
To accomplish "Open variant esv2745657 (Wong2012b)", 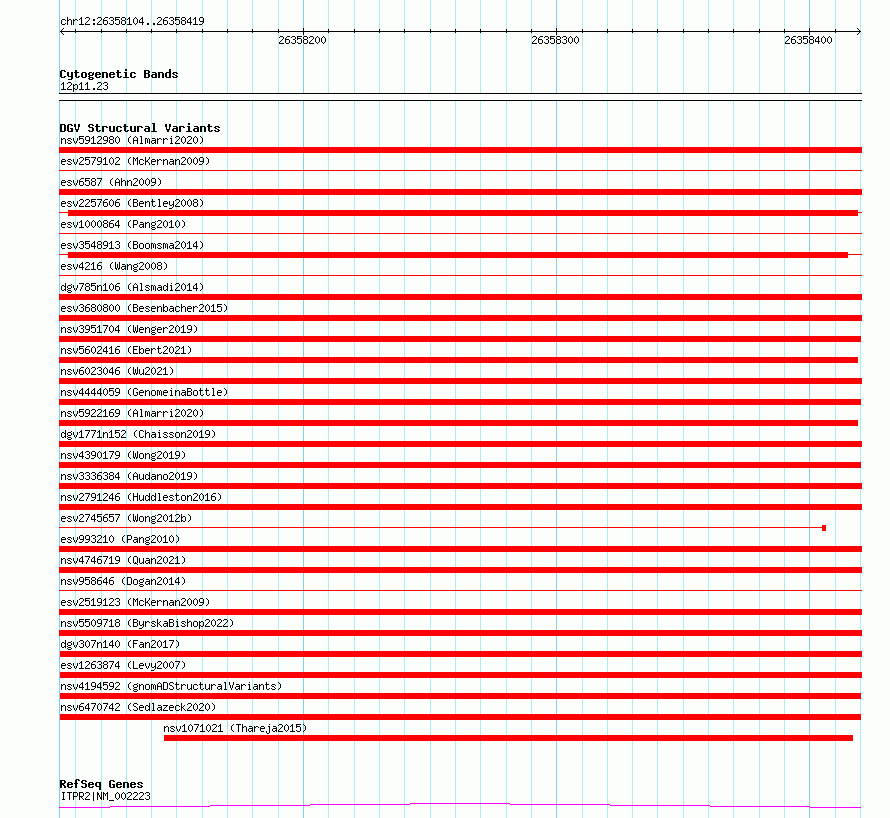I will pos(126,518).
